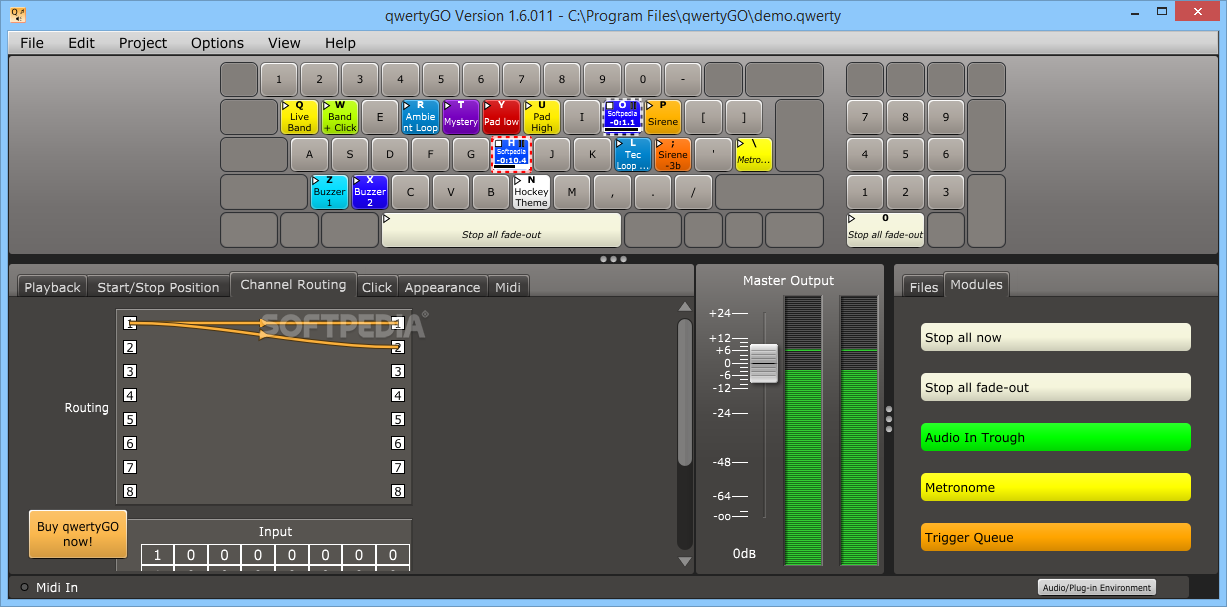Click spacebar Stop all fade-out key

point(501,230)
